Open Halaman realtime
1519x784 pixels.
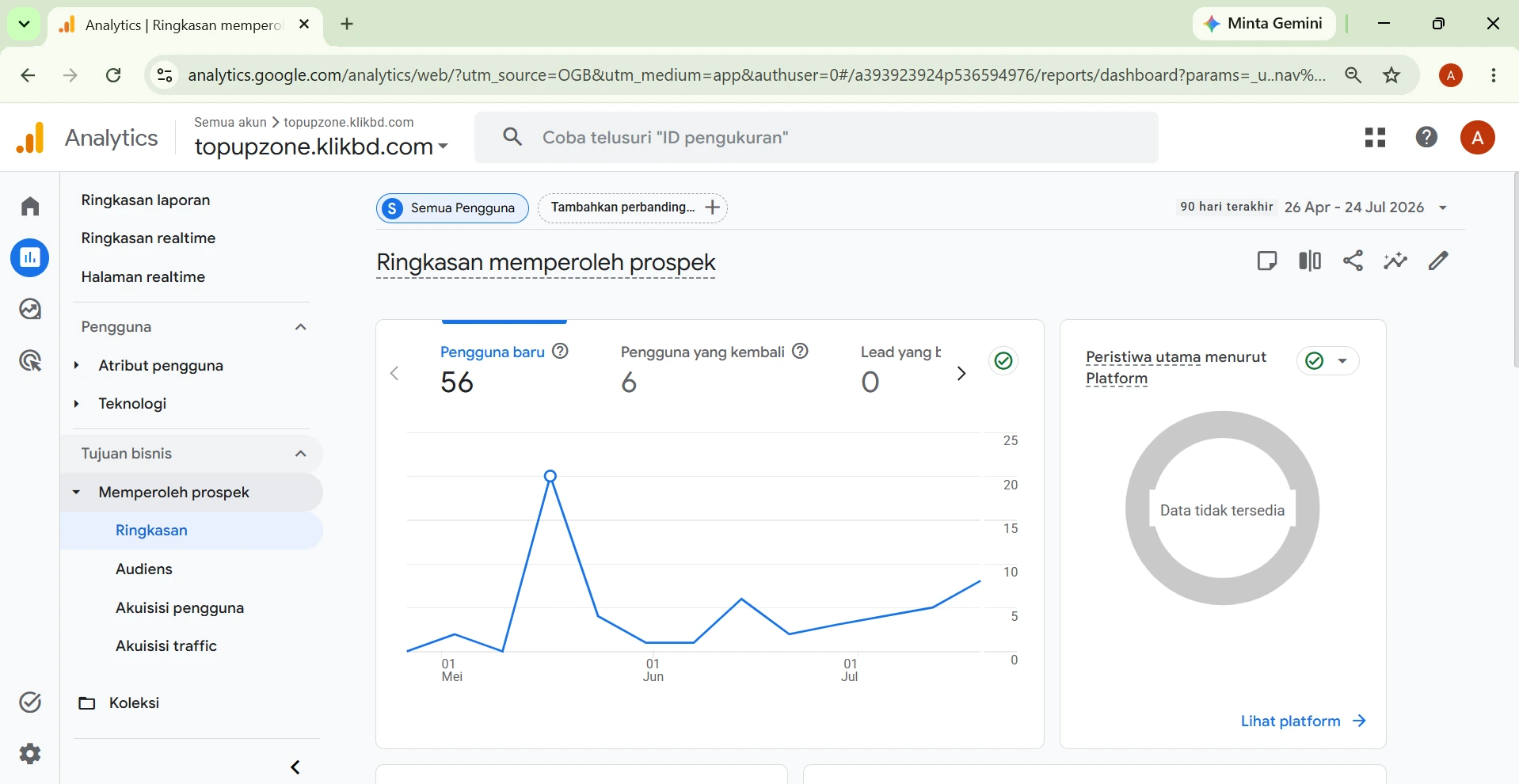[x=143, y=276]
